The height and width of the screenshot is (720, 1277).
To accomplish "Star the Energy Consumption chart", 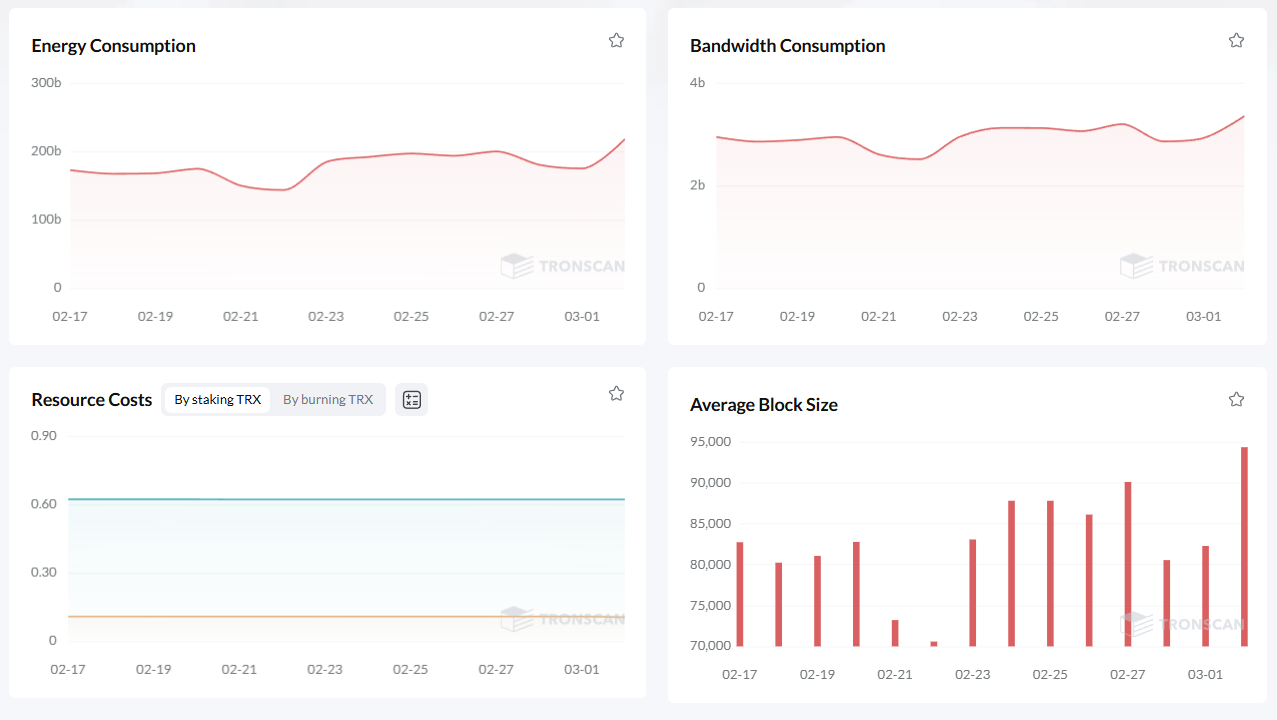I will (616, 41).
